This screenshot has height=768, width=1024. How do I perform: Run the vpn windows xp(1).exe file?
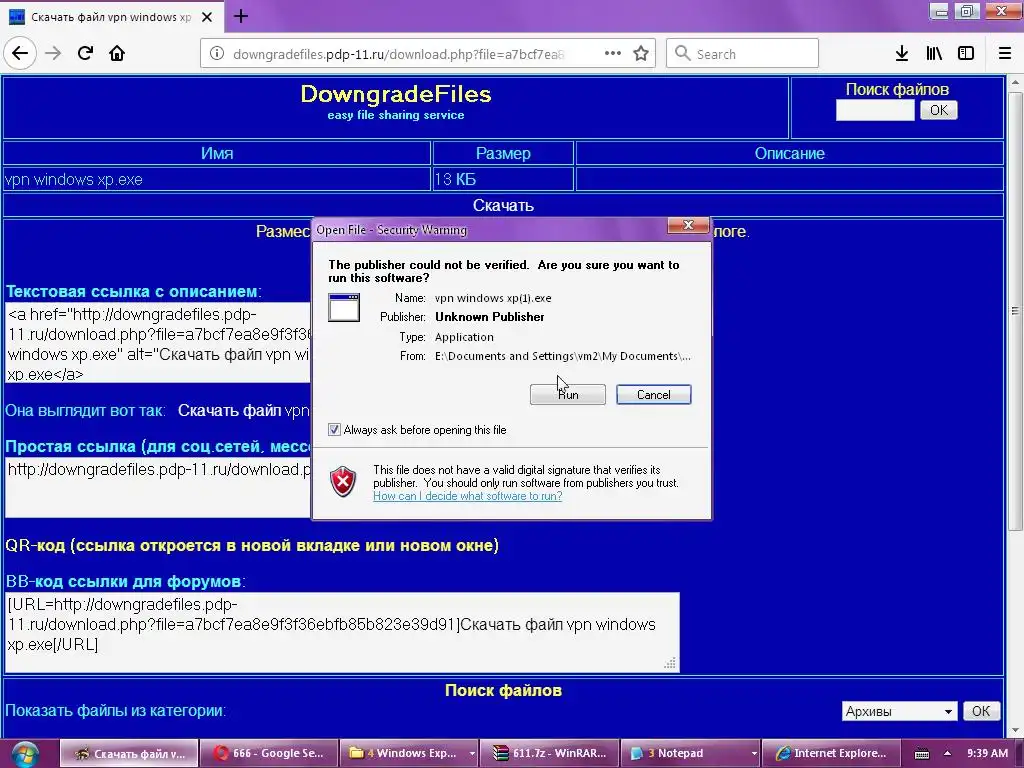coord(568,394)
